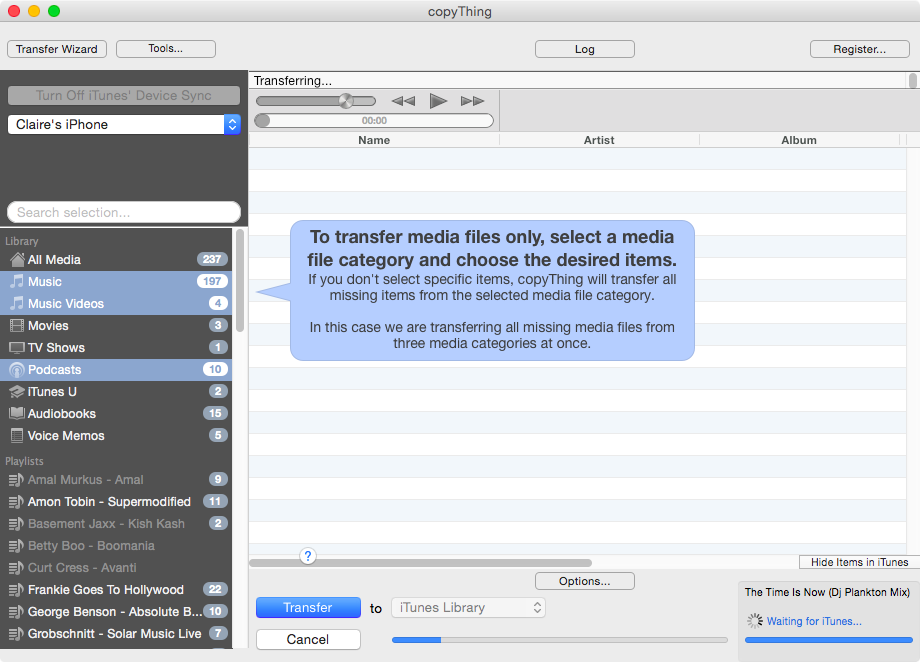Screen dimensions: 920x662
Task: Sort the list by Name column
Action: [x=374, y=140]
